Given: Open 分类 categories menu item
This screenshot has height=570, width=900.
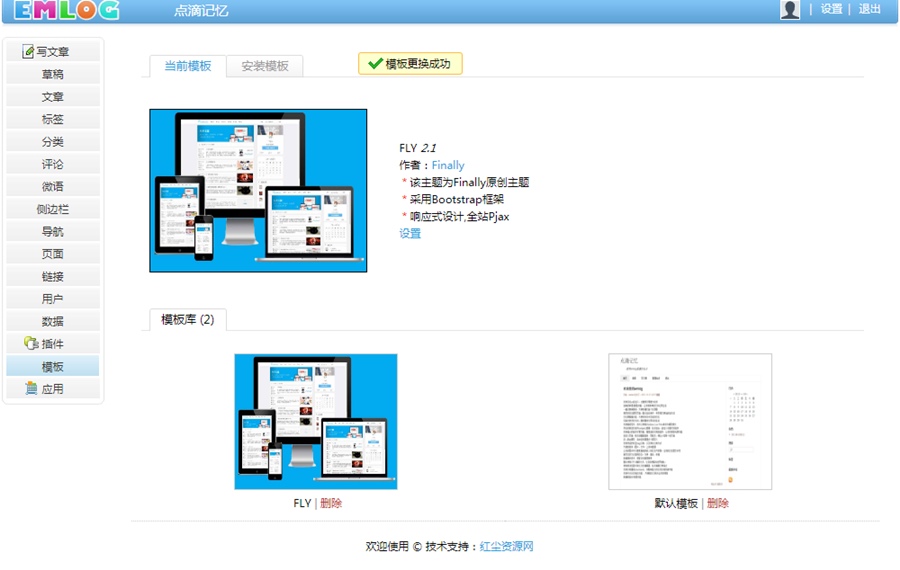Looking at the screenshot, I should tap(53, 142).
